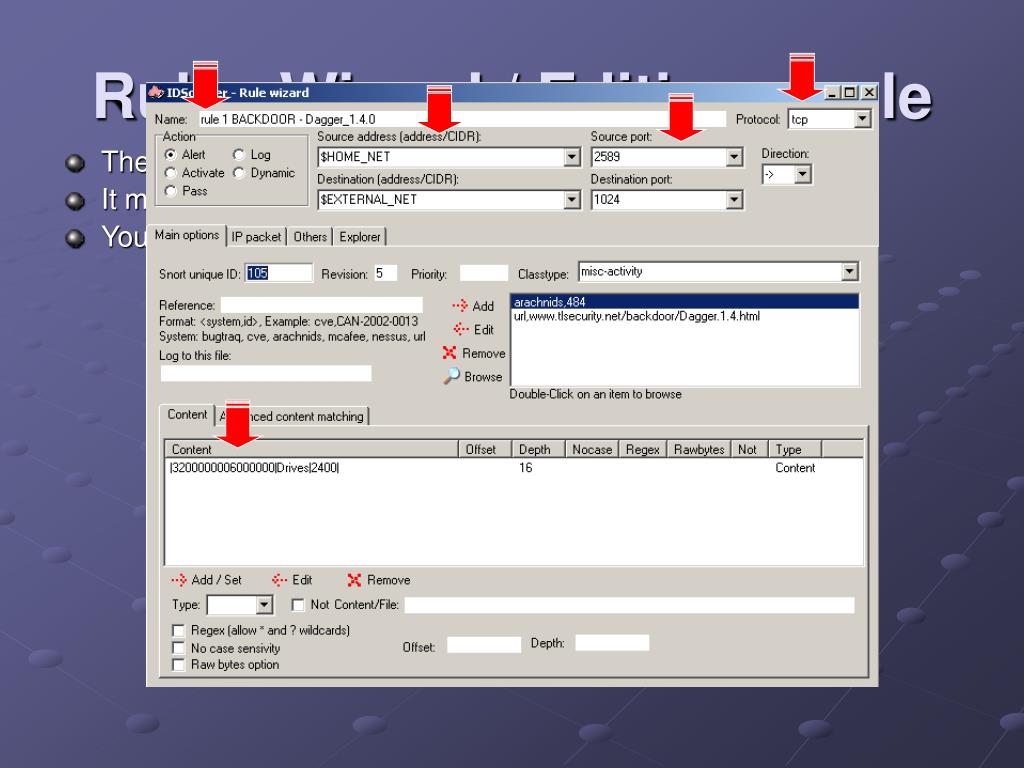Enable the Not checkbox
The image size is (1024, 768).
[298, 605]
